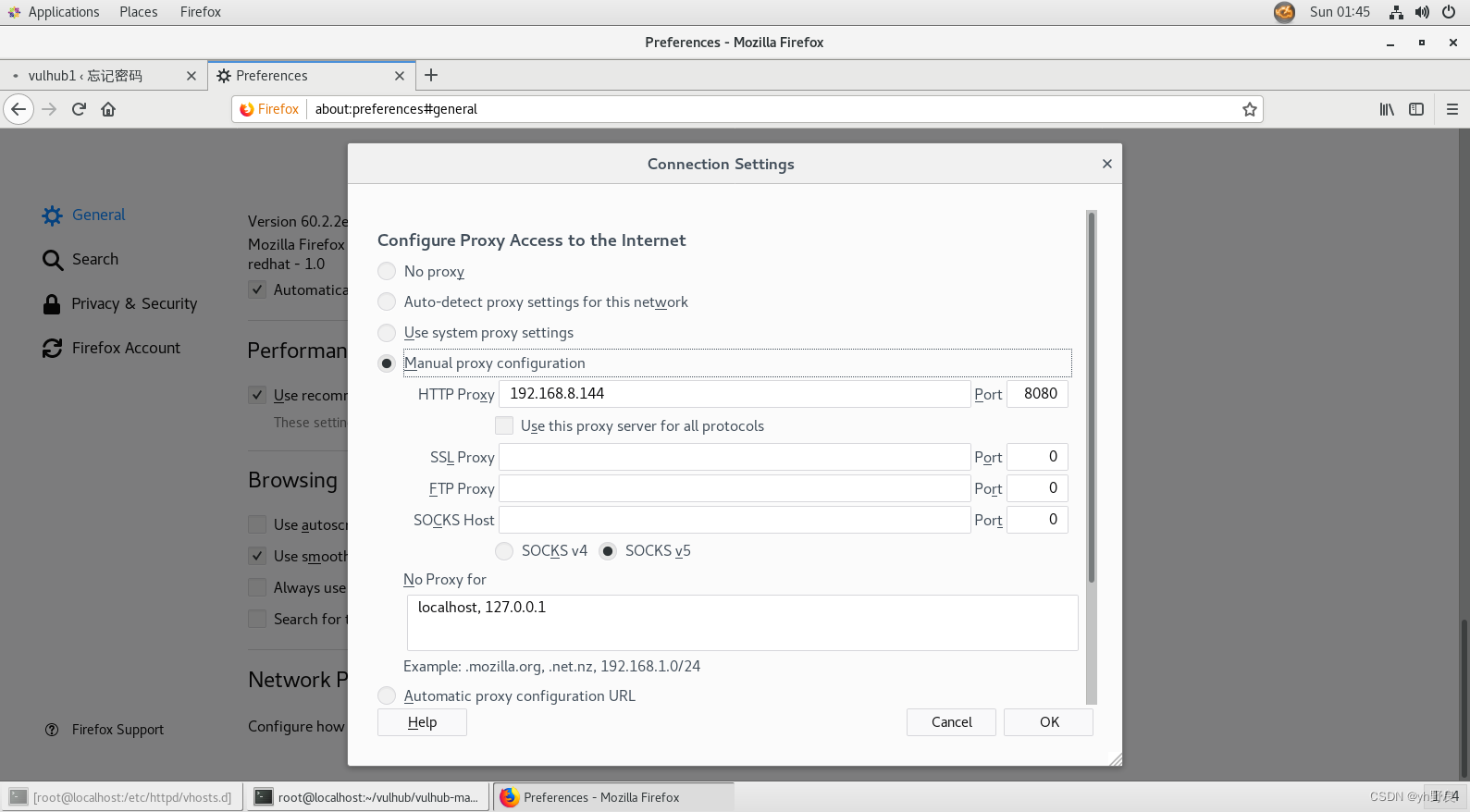This screenshot has width=1470, height=812.
Task: Open the Firefox hamburger menu
Action: coord(1452,109)
